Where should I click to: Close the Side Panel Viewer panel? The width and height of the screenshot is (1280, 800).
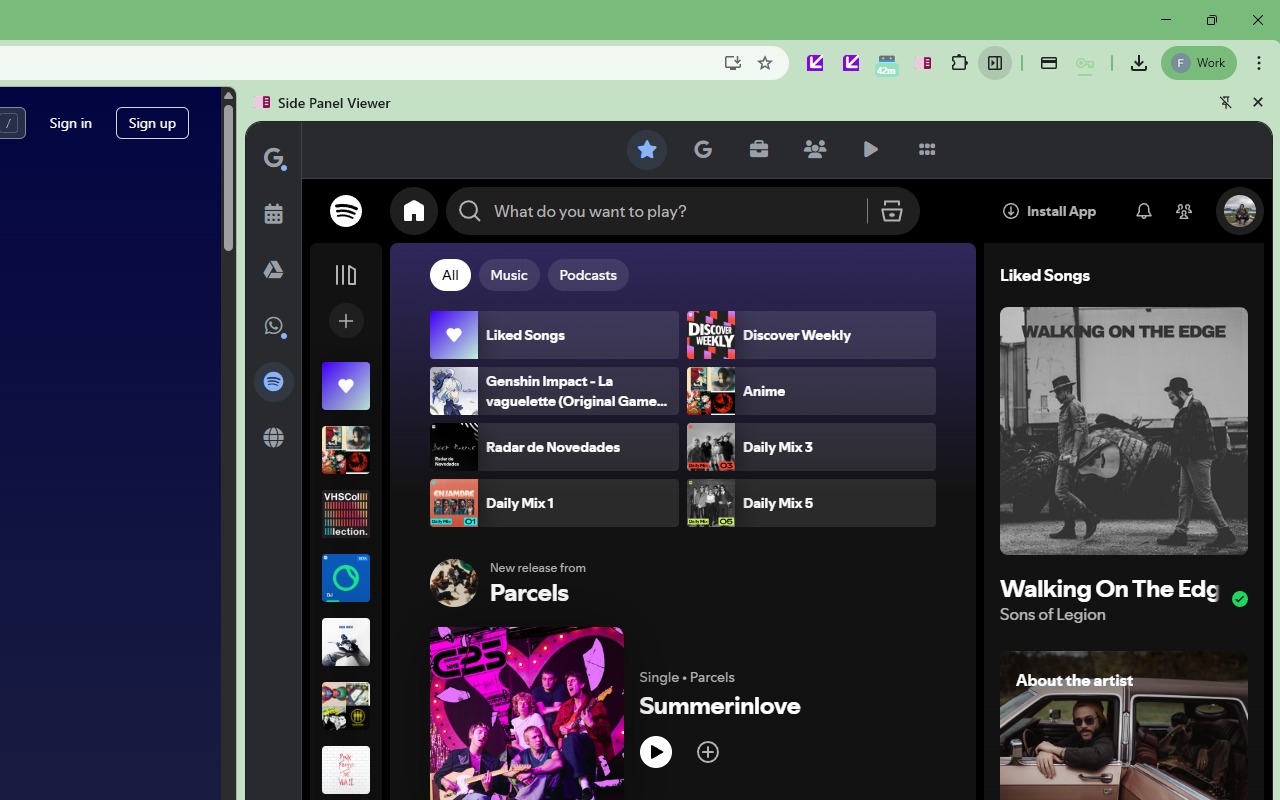pos(1258,103)
